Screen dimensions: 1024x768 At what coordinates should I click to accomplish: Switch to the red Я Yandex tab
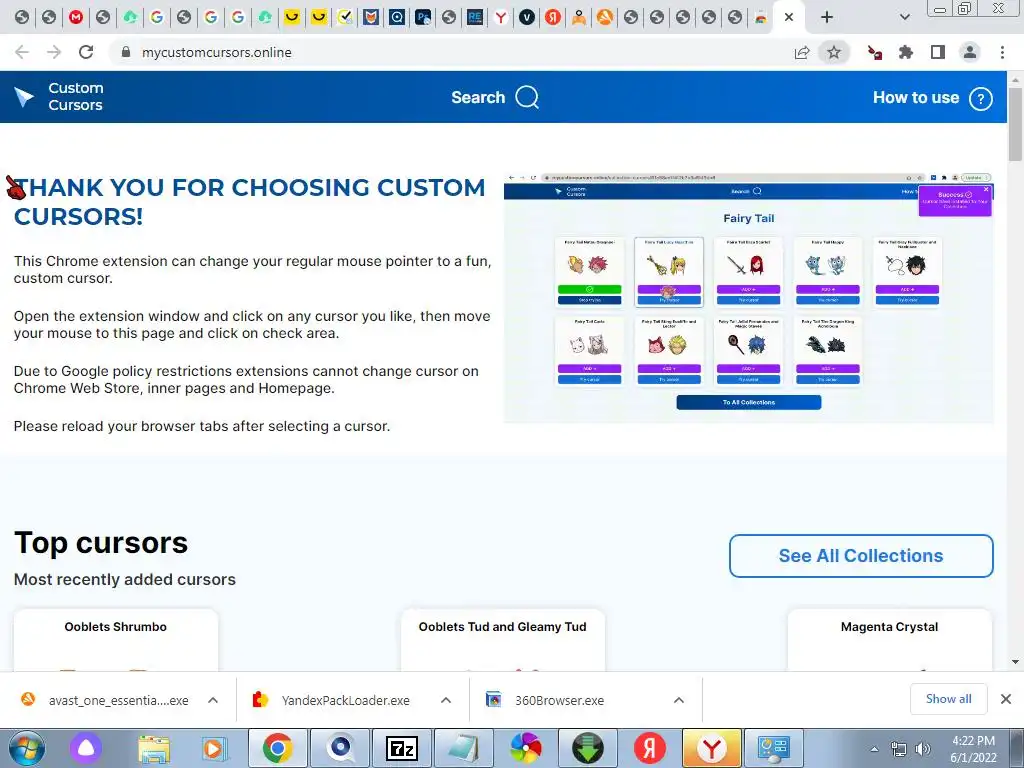[553, 18]
